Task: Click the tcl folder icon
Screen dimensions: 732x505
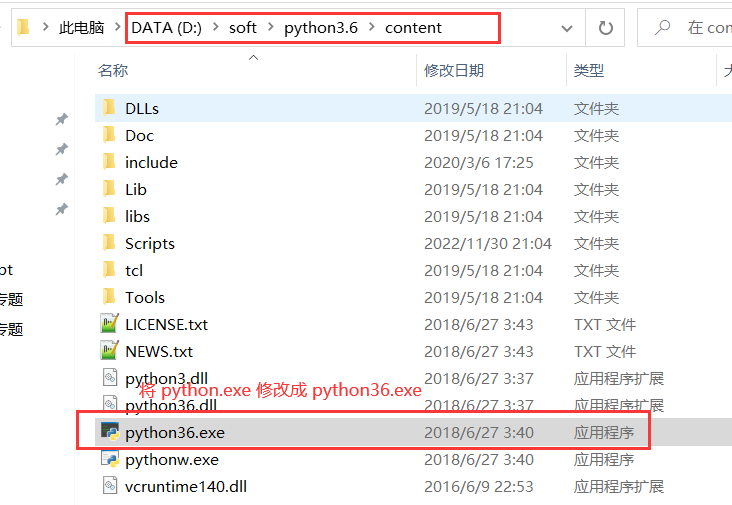Action: pyautogui.click(x=109, y=270)
